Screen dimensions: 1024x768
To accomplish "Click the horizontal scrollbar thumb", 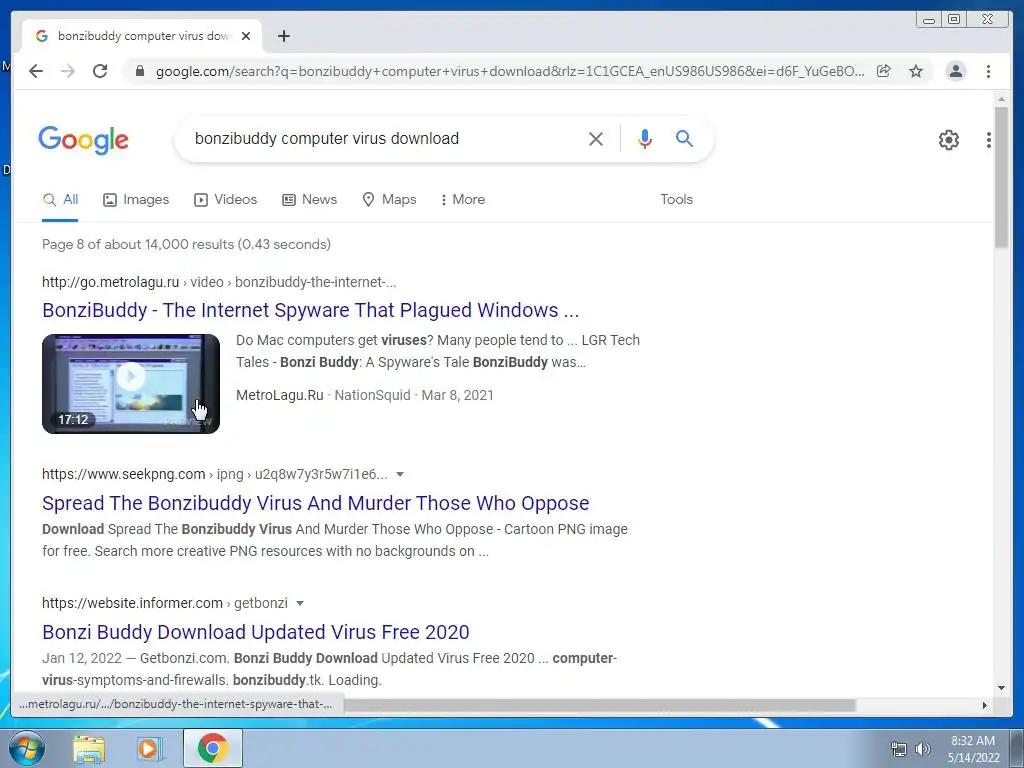I will (600, 705).
